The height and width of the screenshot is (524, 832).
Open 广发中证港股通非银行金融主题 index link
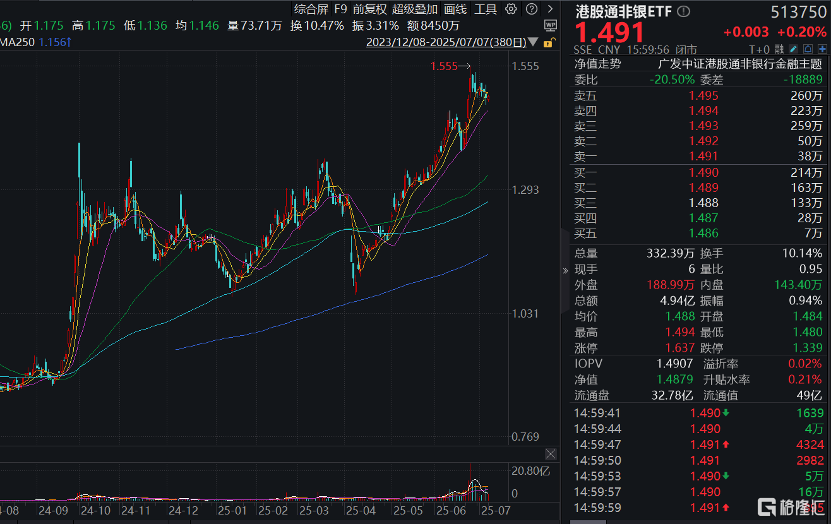point(740,64)
